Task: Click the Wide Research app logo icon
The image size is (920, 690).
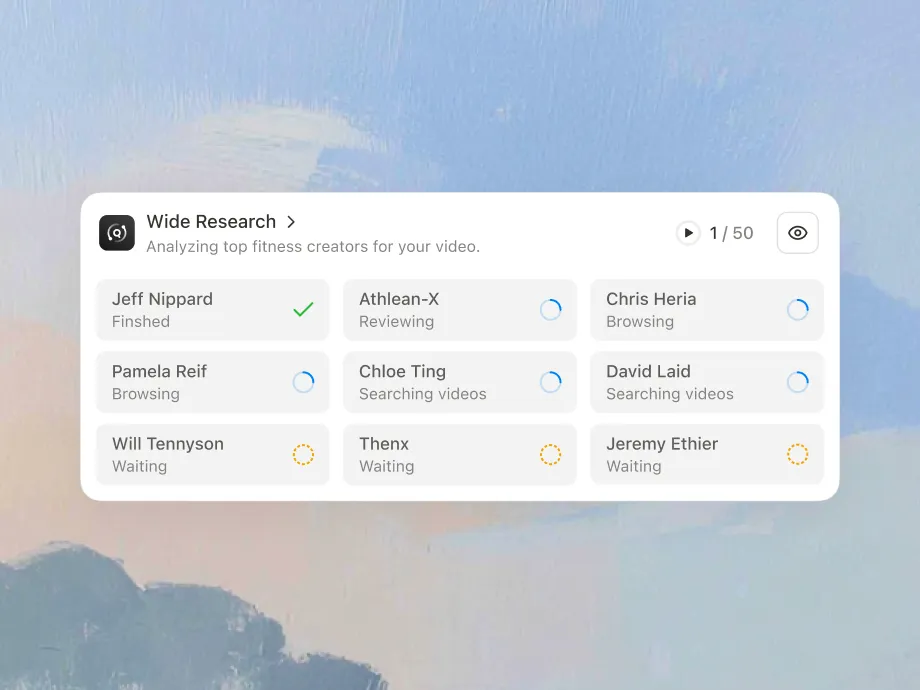Action: [117, 233]
